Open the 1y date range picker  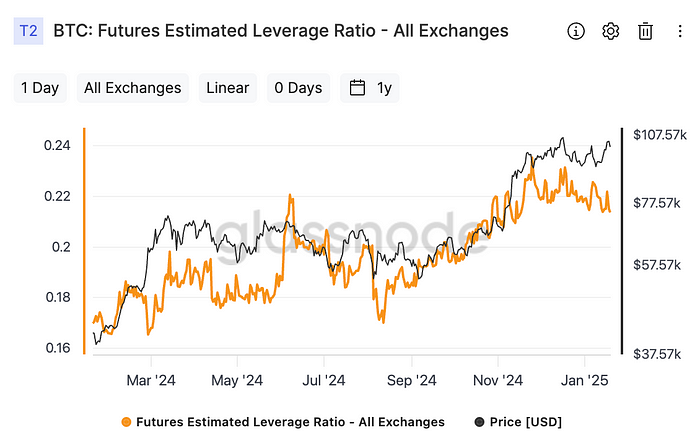pyautogui.click(x=370, y=88)
